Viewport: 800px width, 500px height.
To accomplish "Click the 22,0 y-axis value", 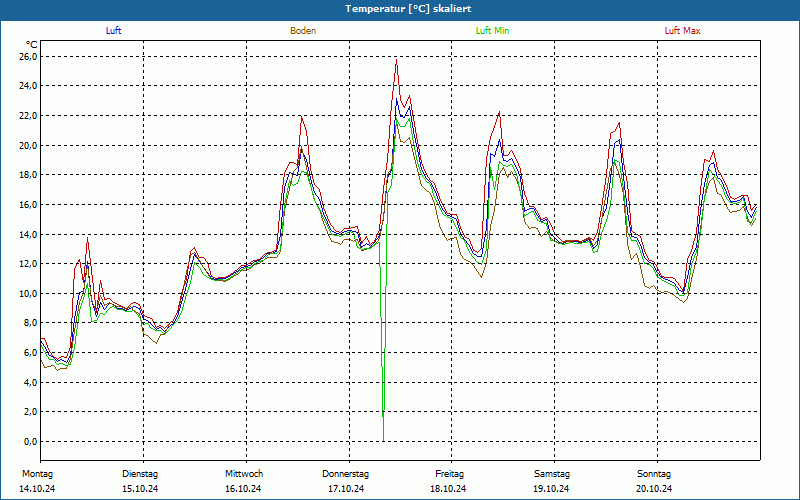I will point(28,115).
